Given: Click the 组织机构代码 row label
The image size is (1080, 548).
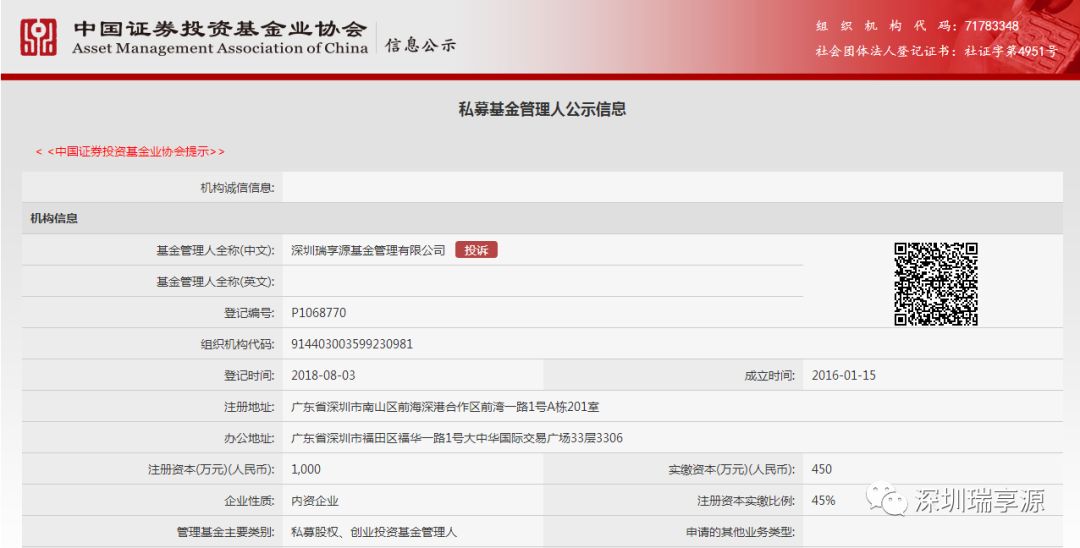Looking at the screenshot, I should pos(238,344).
